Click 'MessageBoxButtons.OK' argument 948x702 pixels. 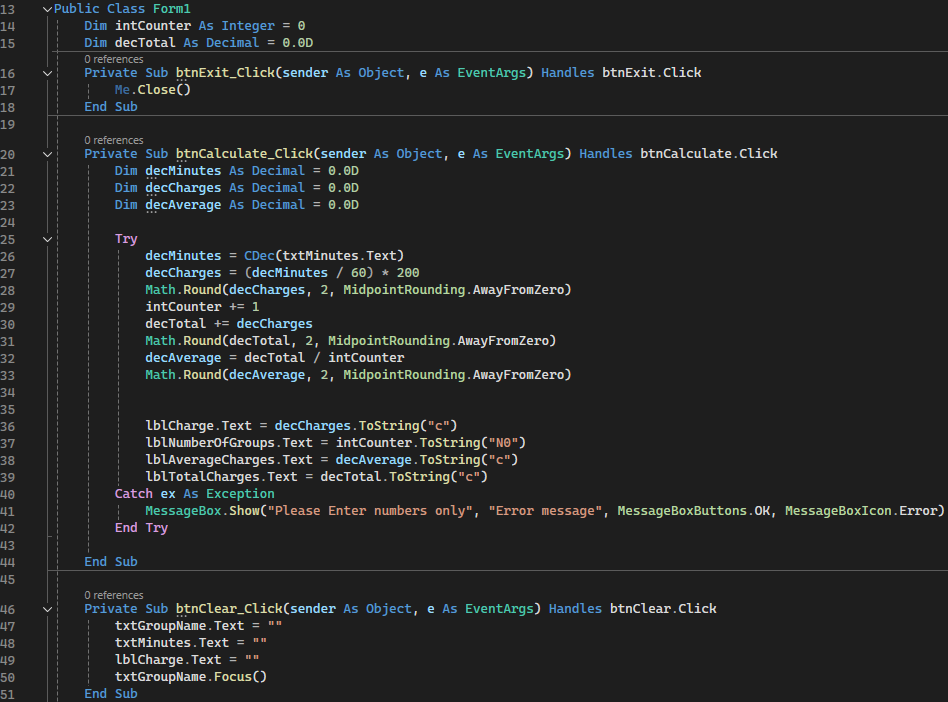click(x=693, y=511)
